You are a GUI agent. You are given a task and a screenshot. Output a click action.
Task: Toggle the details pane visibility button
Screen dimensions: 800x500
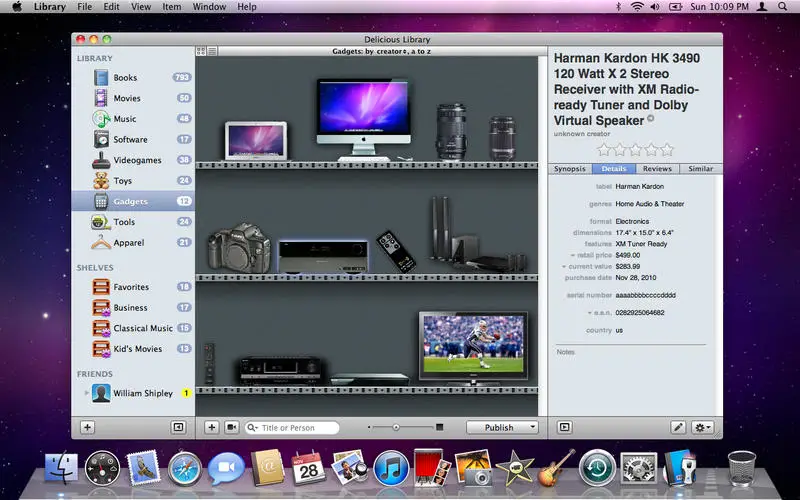click(x=564, y=428)
